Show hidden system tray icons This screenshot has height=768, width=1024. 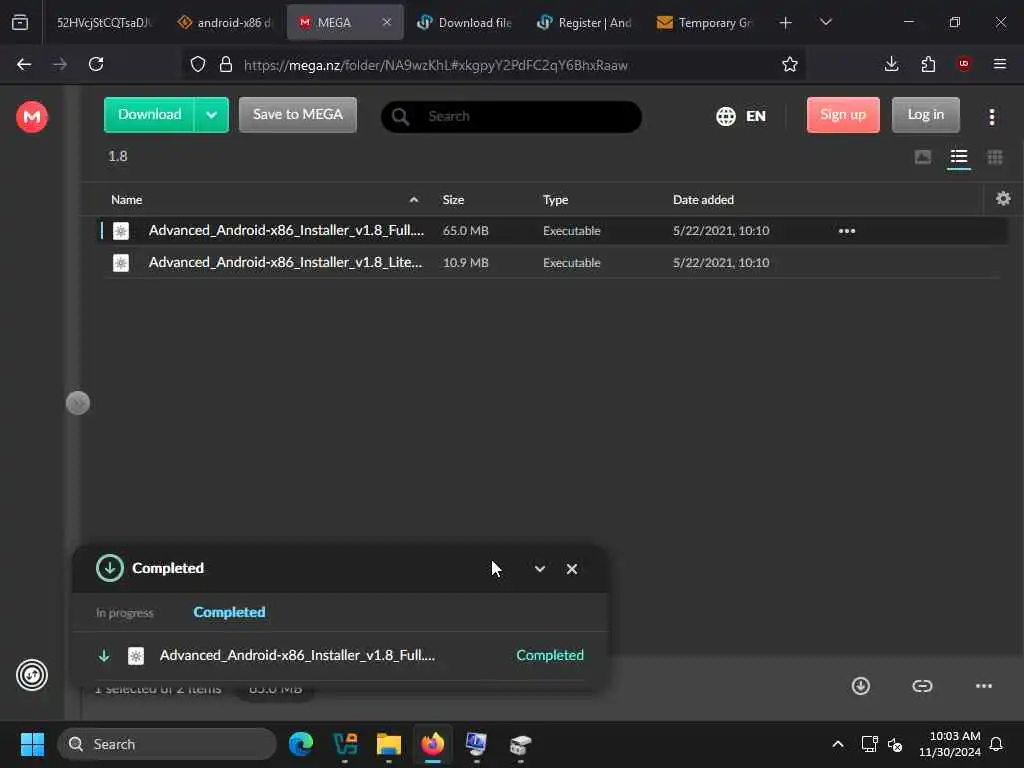(x=837, y=744)
